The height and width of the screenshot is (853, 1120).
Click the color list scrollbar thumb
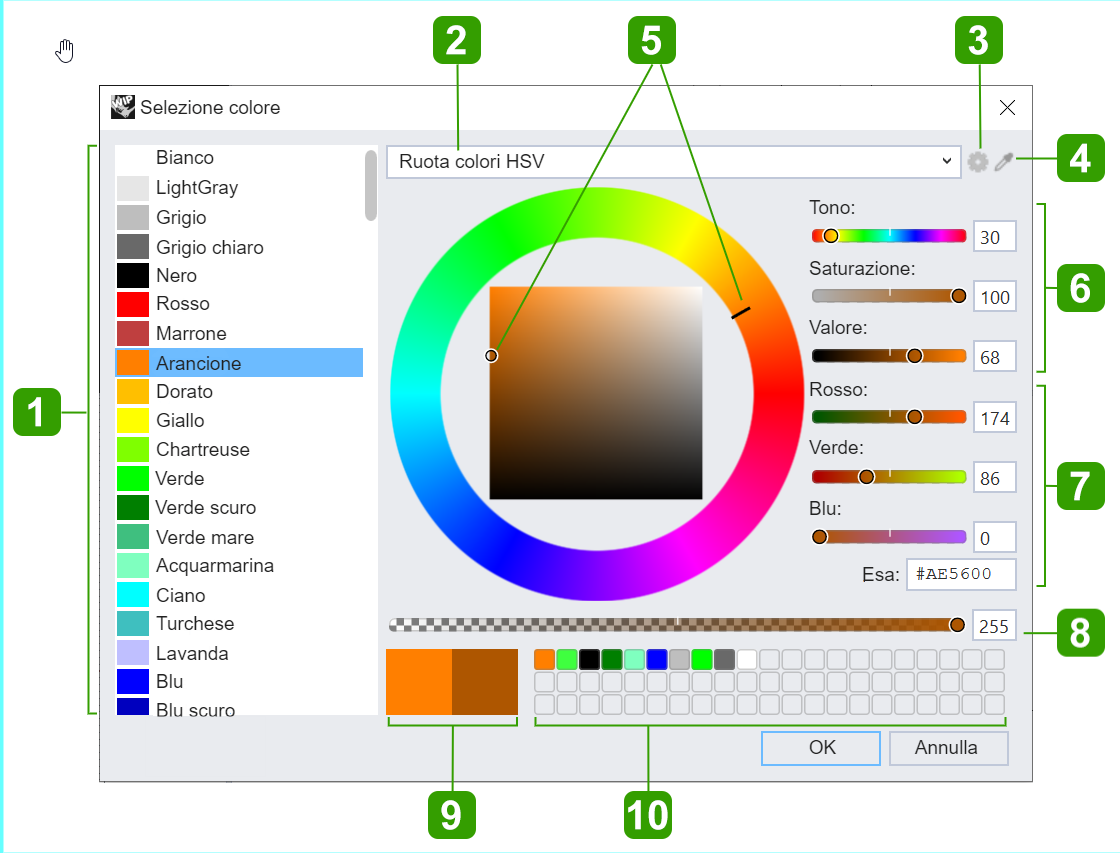click(x=371, y=186)
